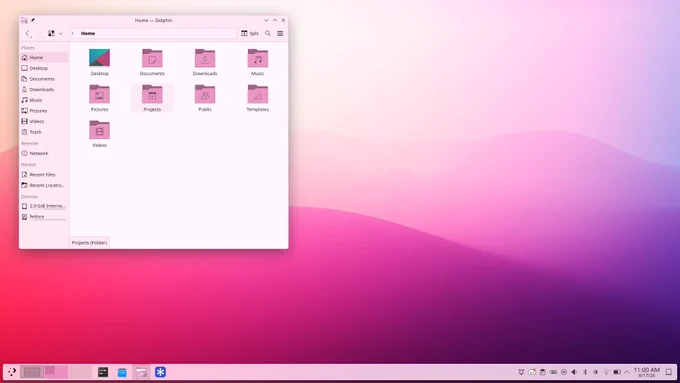Open the 11:00 AM clock calendar
The image size is (680, 383).
coord(647,372)
